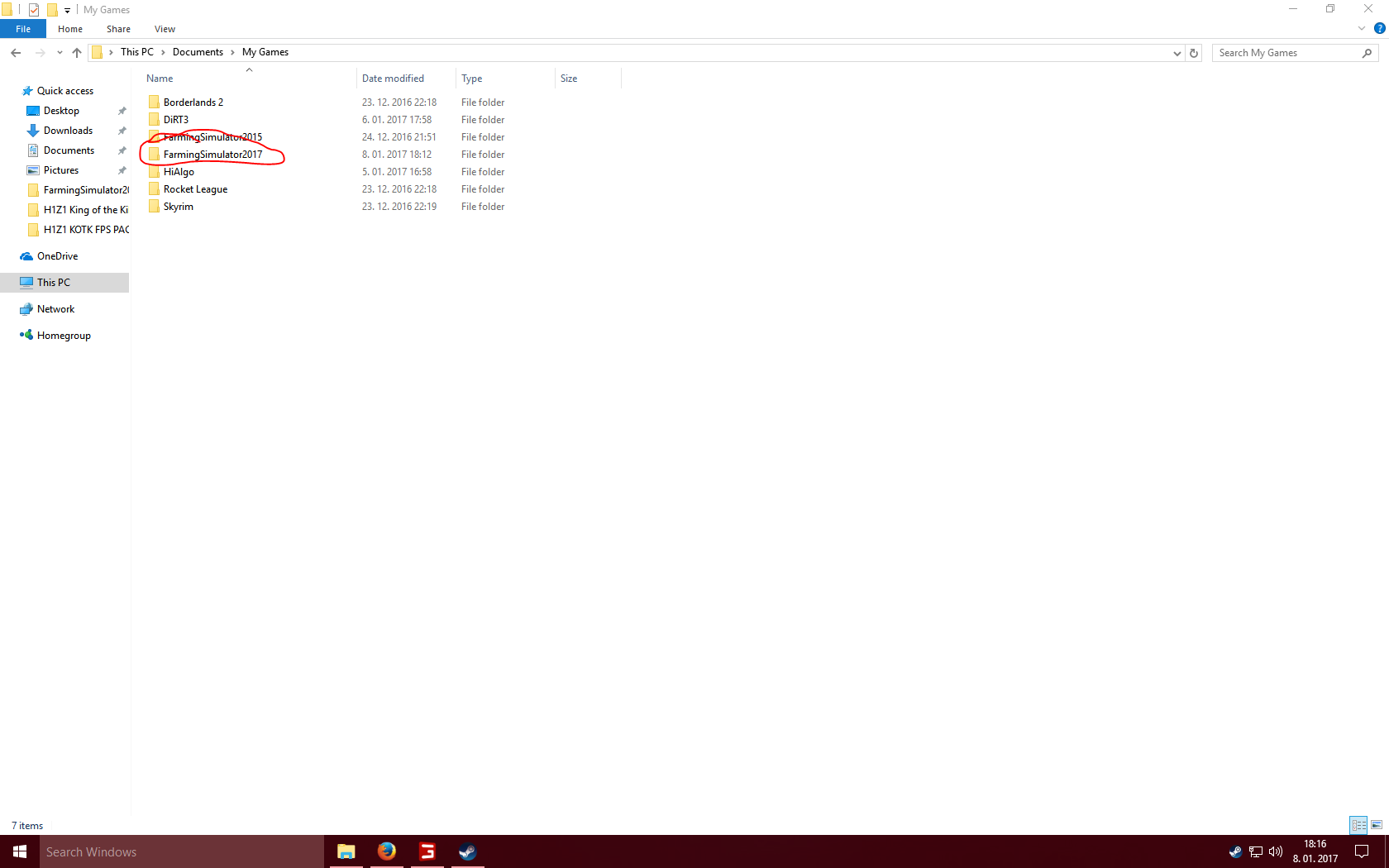Click the Steam system tray icon

click(x=1235, y=851)
